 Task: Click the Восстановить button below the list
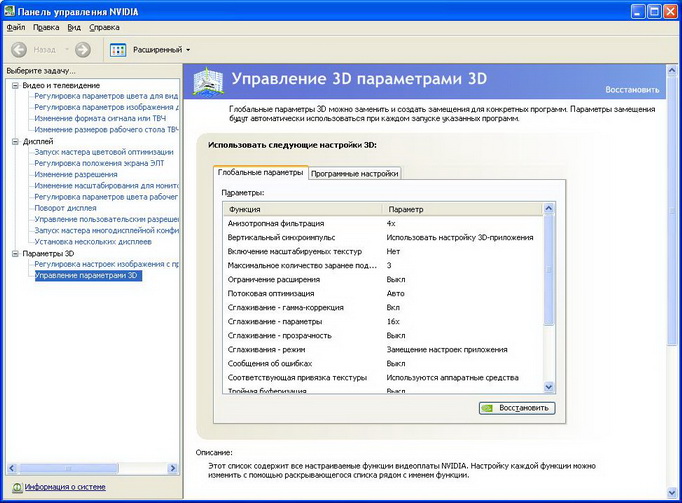(x=517, y=408)
